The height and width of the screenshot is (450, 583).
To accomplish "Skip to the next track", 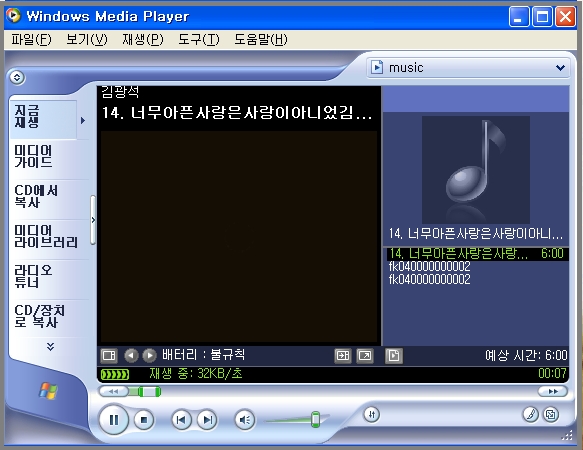I will coord(207,420).
